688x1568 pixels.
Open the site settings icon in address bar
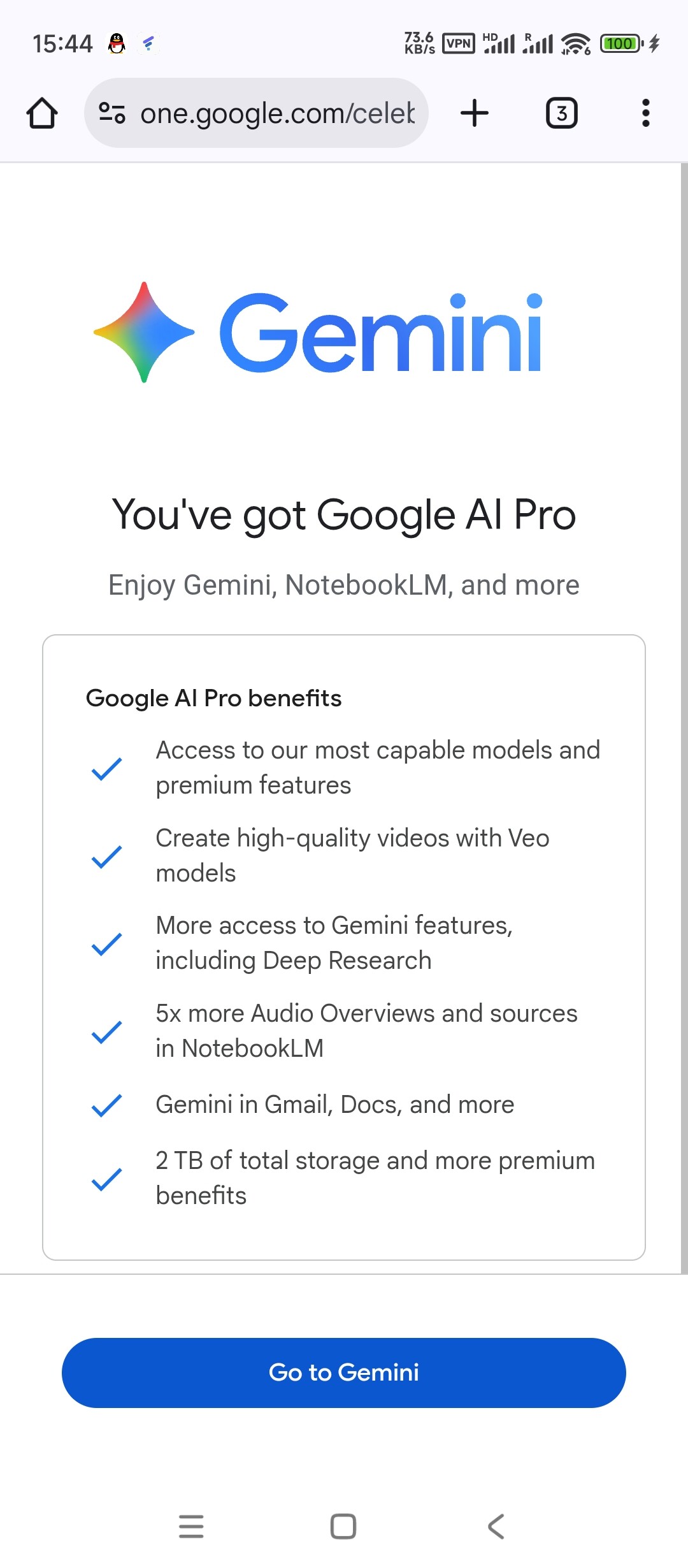112,113
